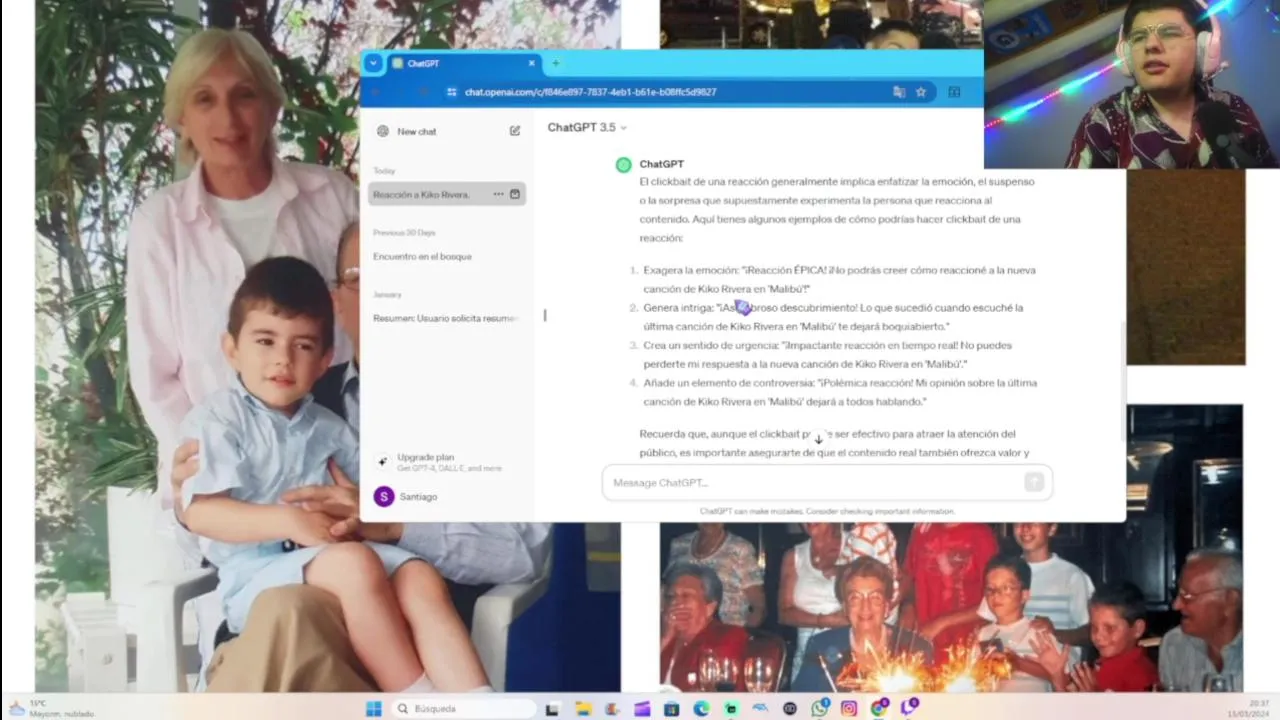Expand the ChatGPT 3.5 model selector
The width and height of the screenshot is (1280, 720).
(587, 127)
